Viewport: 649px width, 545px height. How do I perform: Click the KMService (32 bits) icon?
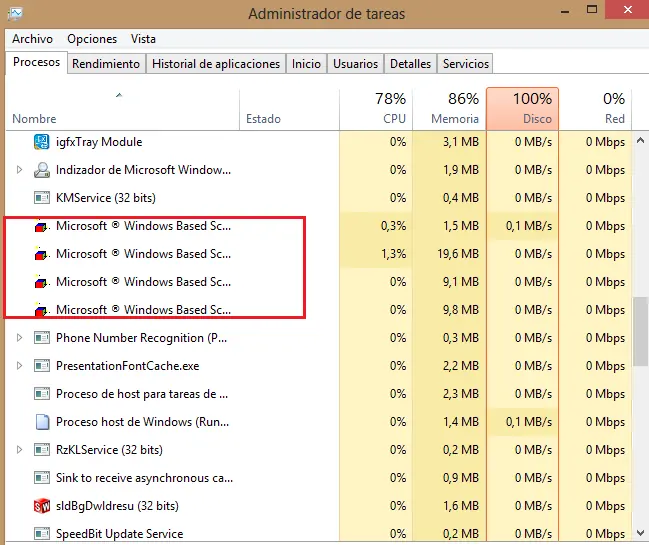pyautogui.click(x=41, y=198)
